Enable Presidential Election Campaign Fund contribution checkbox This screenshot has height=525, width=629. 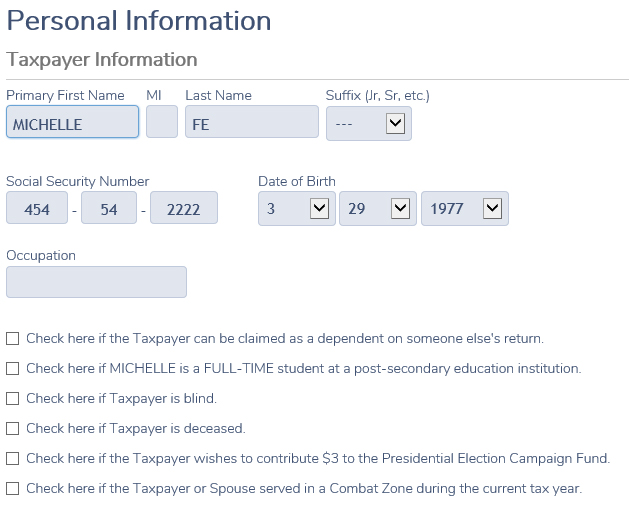(12, 458)
